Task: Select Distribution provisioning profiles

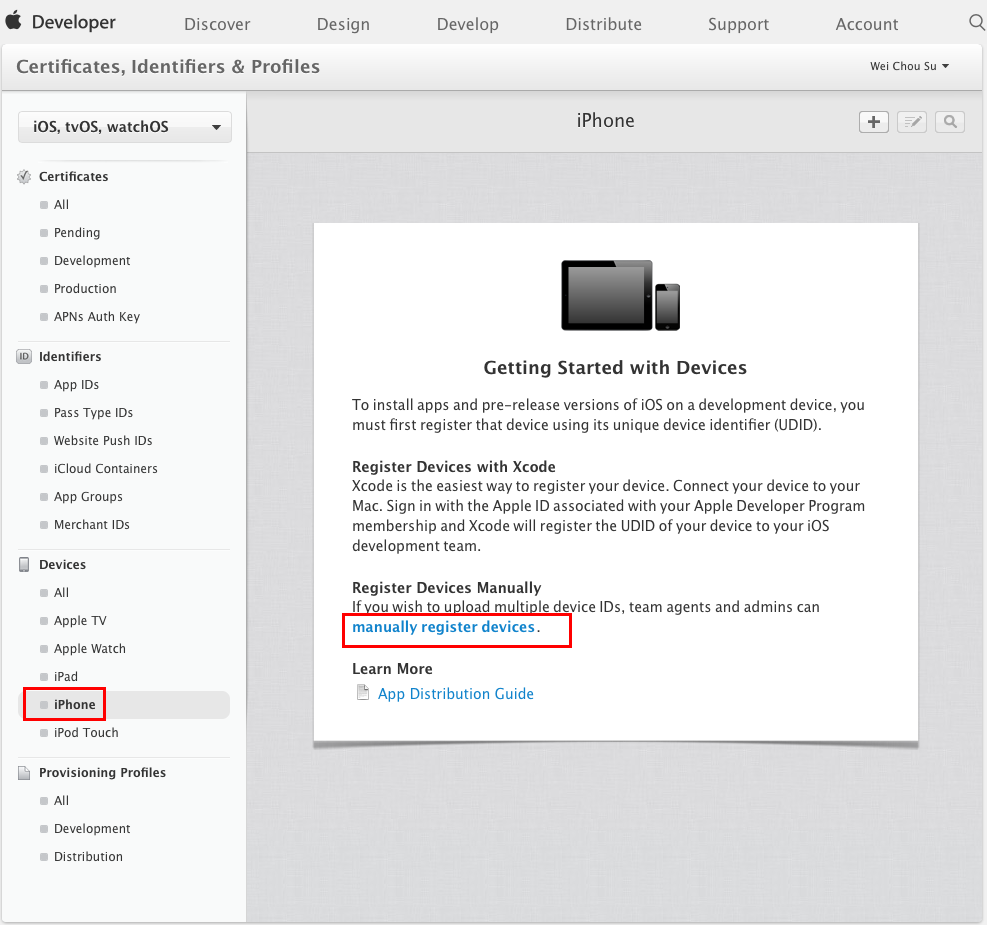Action: (x=88, y=856)
